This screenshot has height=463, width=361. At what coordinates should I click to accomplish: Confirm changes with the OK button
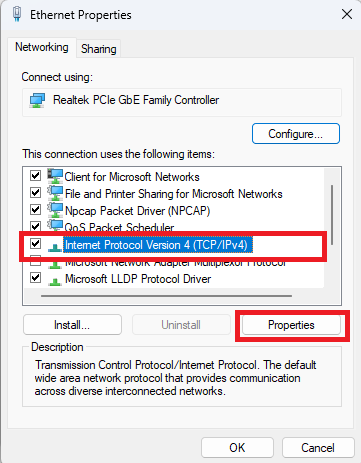tap(237, 448)
